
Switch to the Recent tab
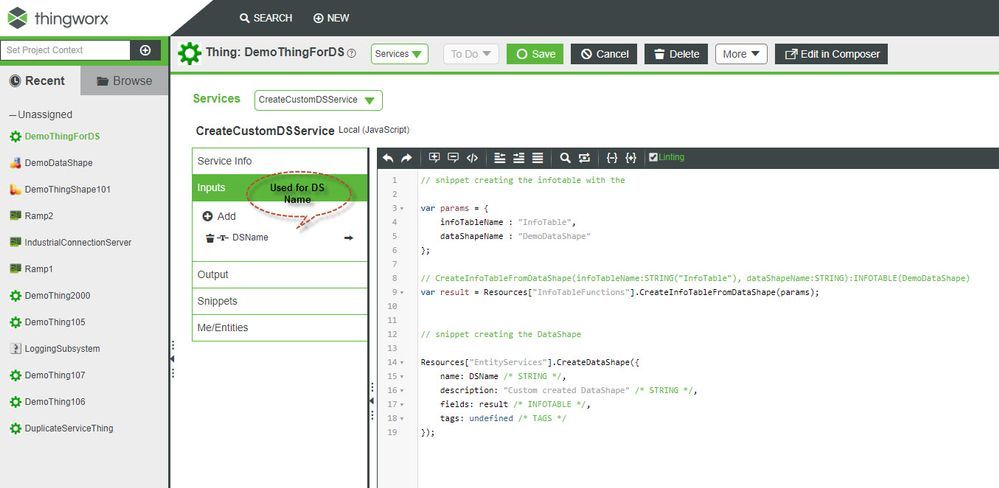[40, 81]
